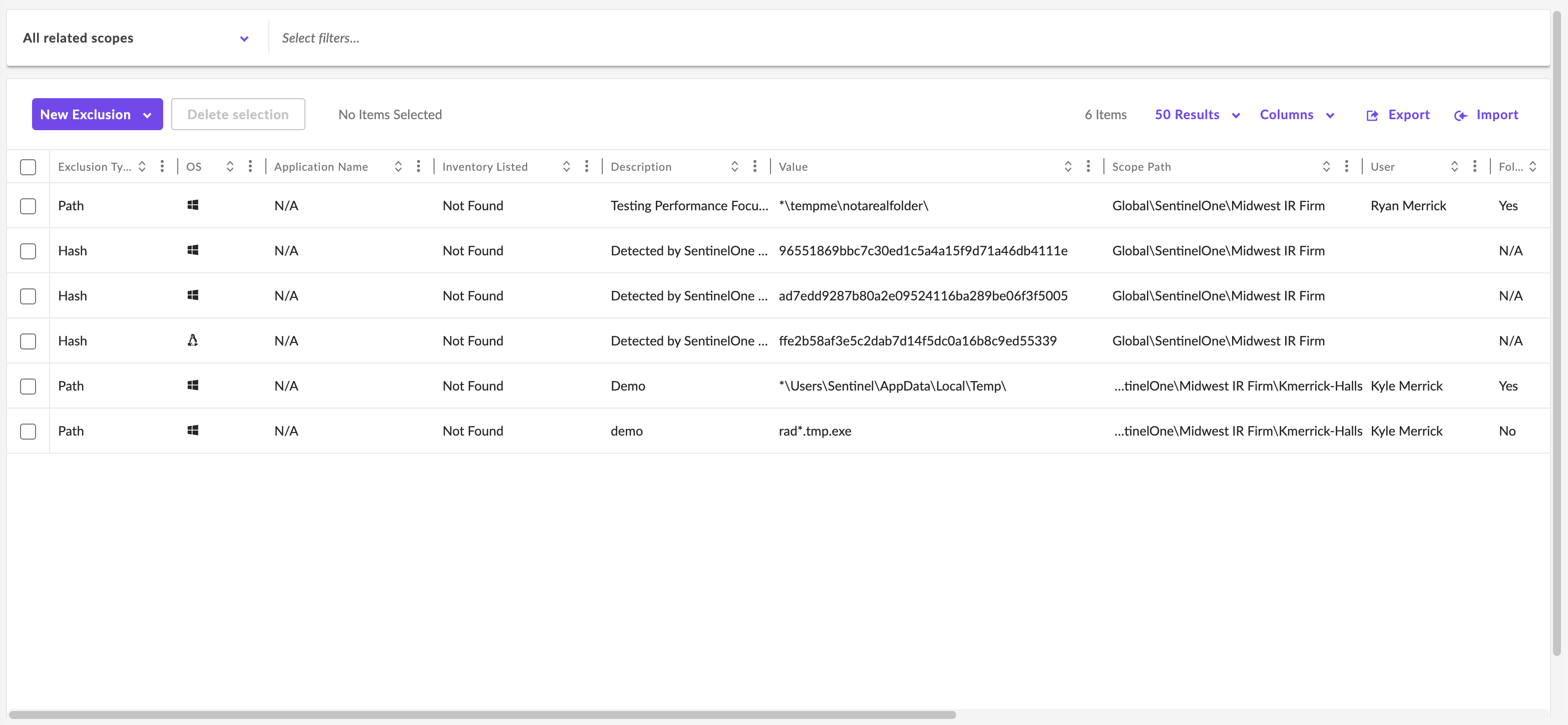
Task: Open the Scope Path column options menu
Action: coord(1346,166)
